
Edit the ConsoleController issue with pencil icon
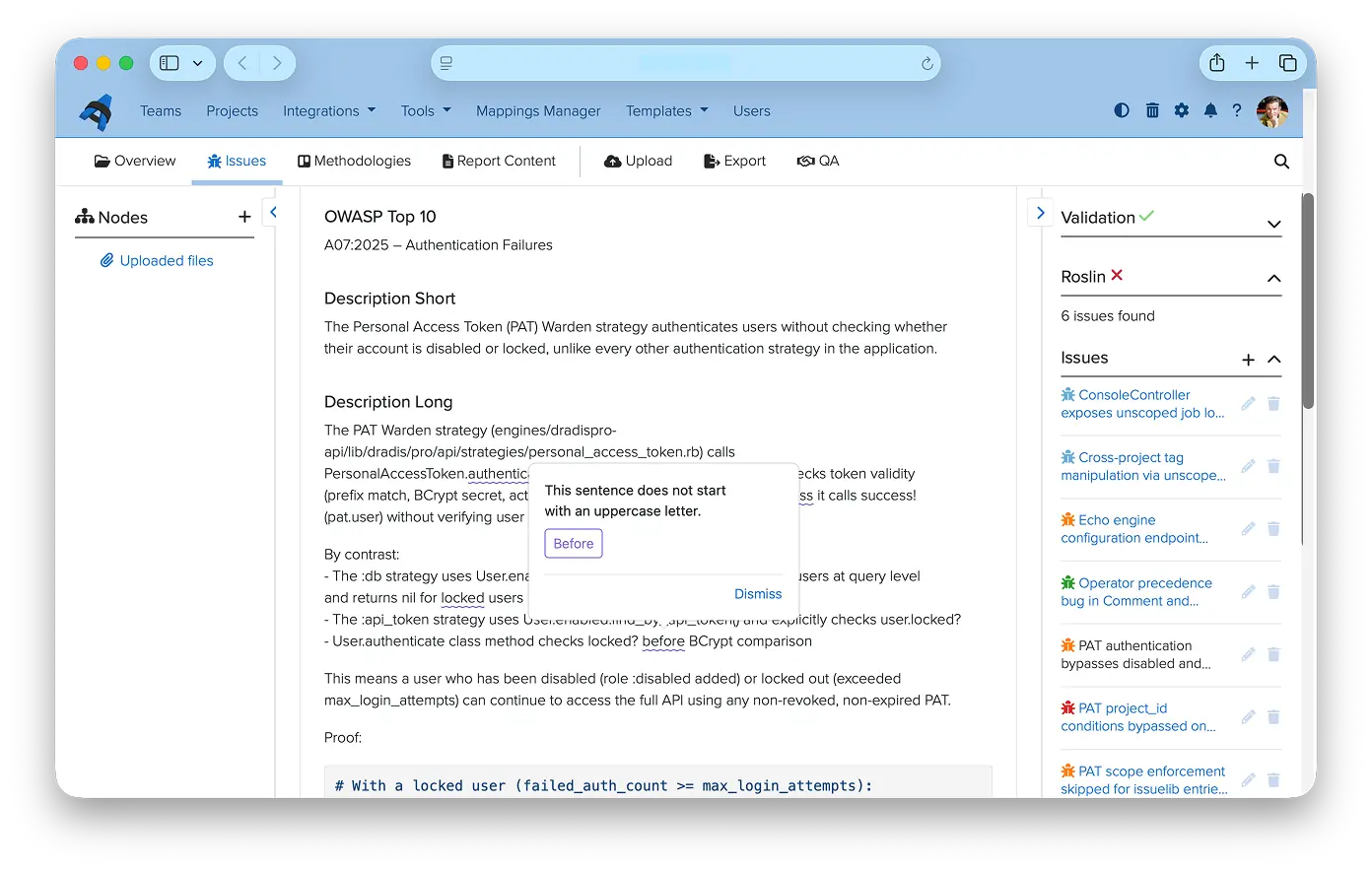pos(1248,404)
